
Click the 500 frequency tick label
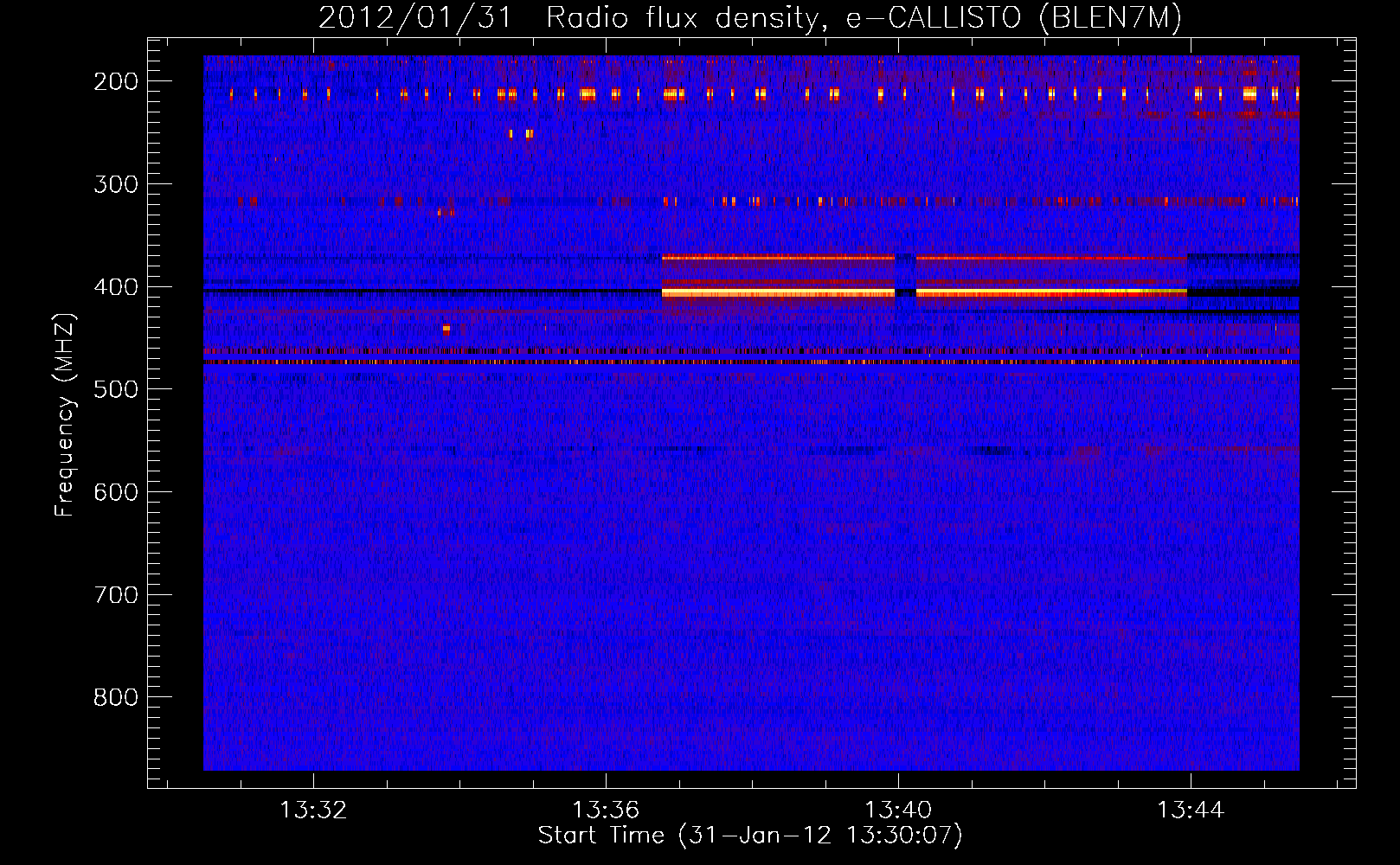click(116, 389)
